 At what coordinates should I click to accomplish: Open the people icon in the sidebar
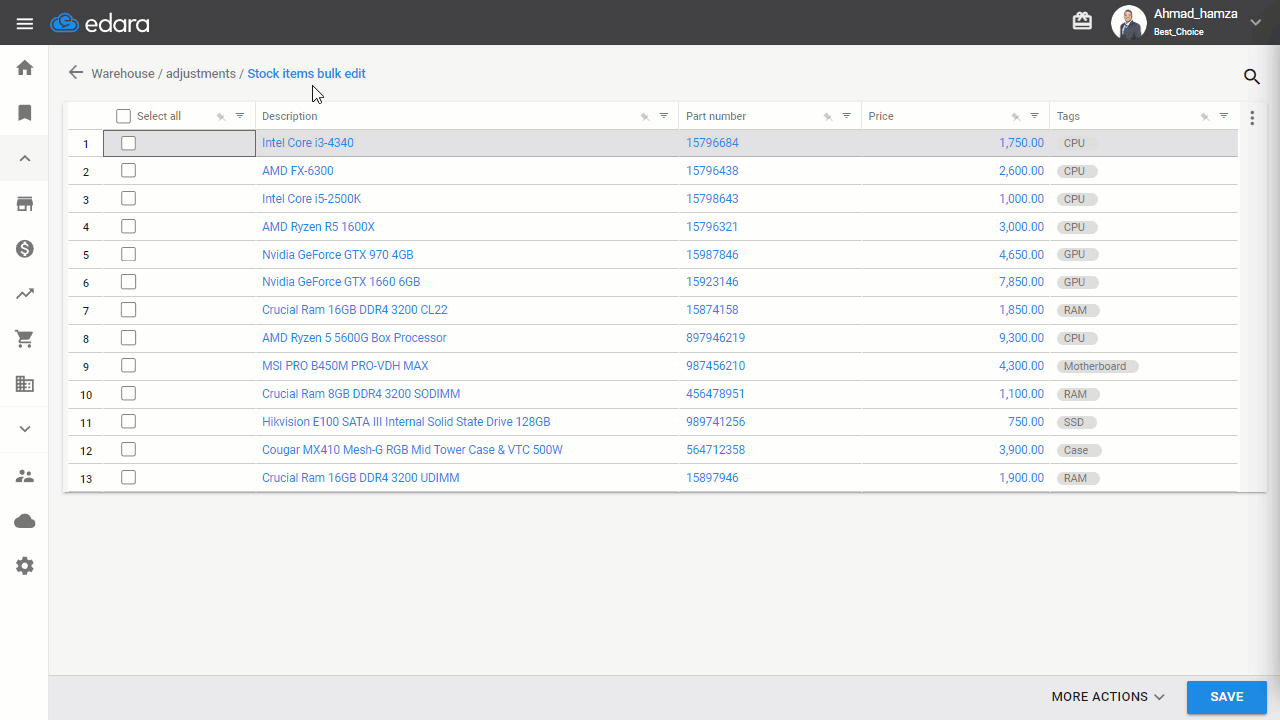pyautogui.click(x=25, y=476)
